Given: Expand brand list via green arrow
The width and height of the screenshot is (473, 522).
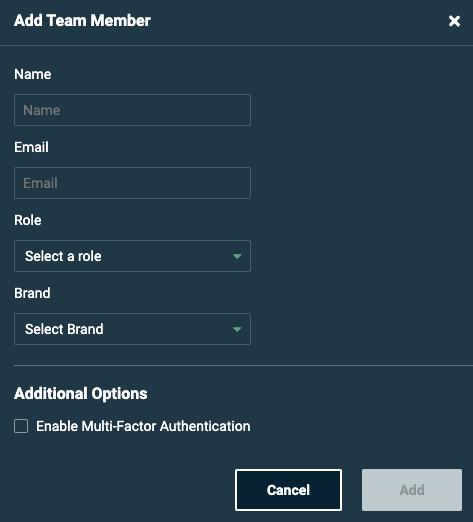Looking at the screenshot, I should click(237, 329).
